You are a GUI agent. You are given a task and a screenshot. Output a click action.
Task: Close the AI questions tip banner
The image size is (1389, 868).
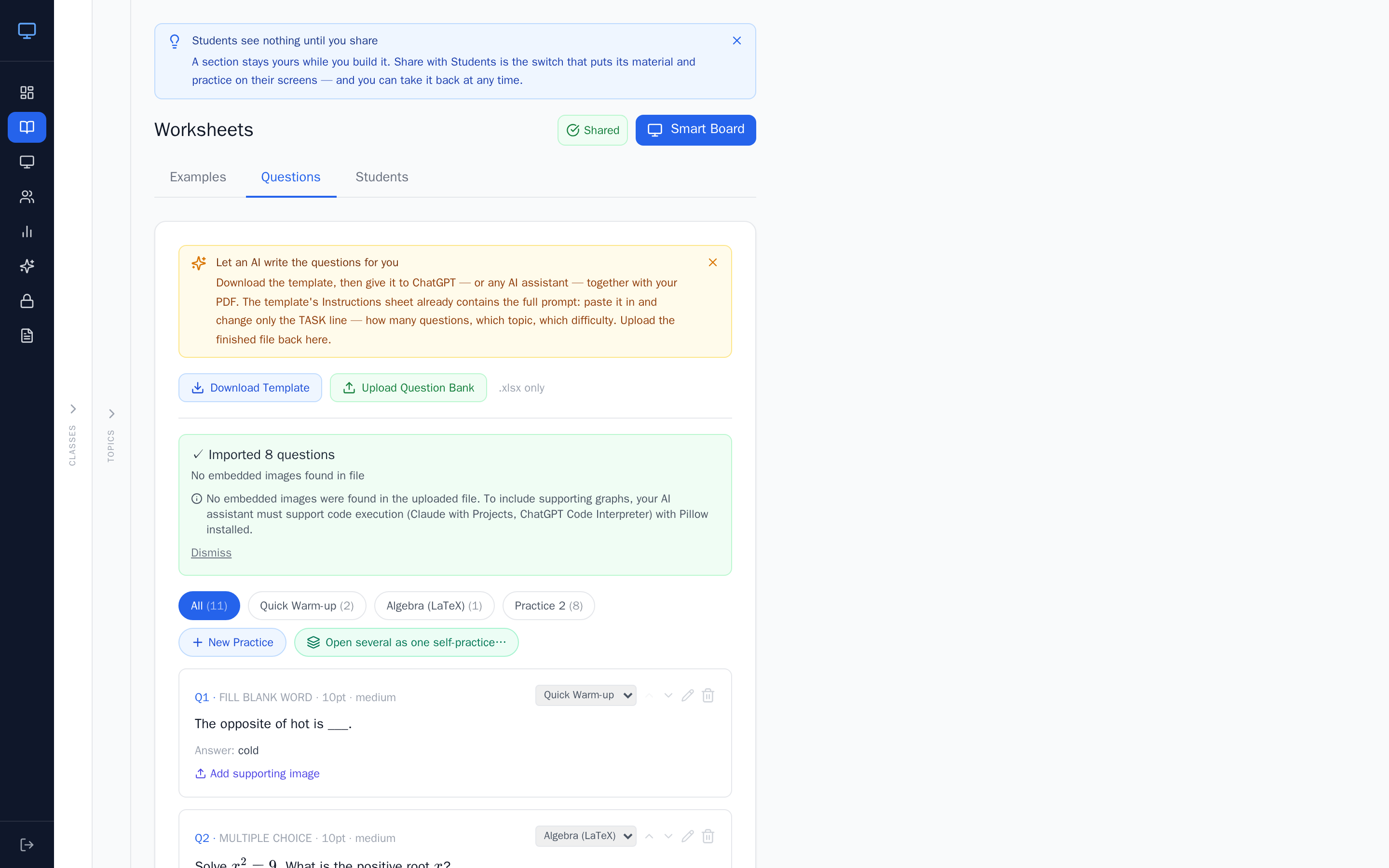tap(712, 262)
